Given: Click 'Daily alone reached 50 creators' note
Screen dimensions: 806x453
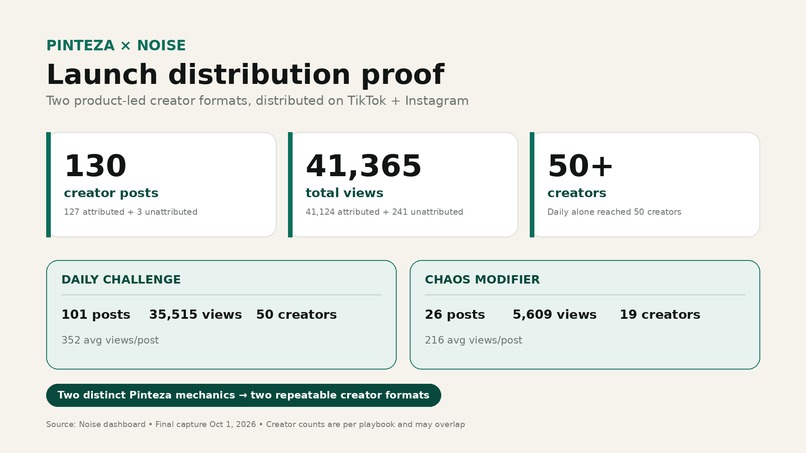Looking at the screenshot, I should (x=614, y=212).
